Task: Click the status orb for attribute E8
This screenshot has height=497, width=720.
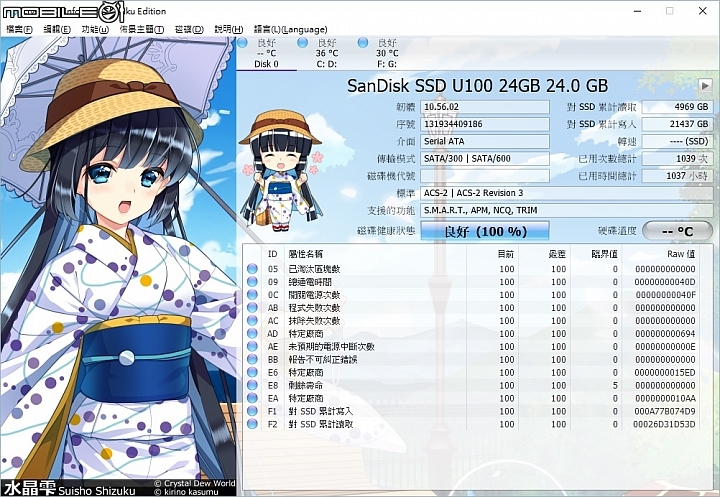Action: [x=252, y=385]
